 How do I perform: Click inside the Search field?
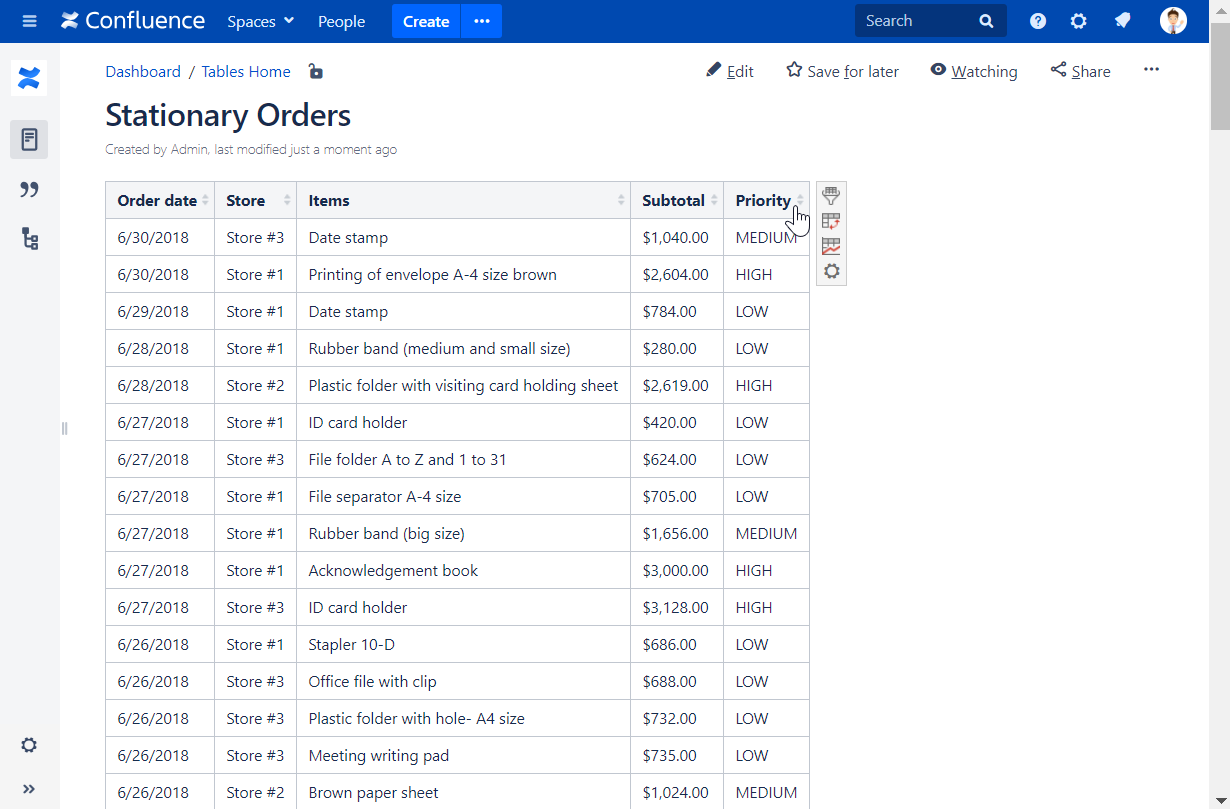tap(915, 20)
